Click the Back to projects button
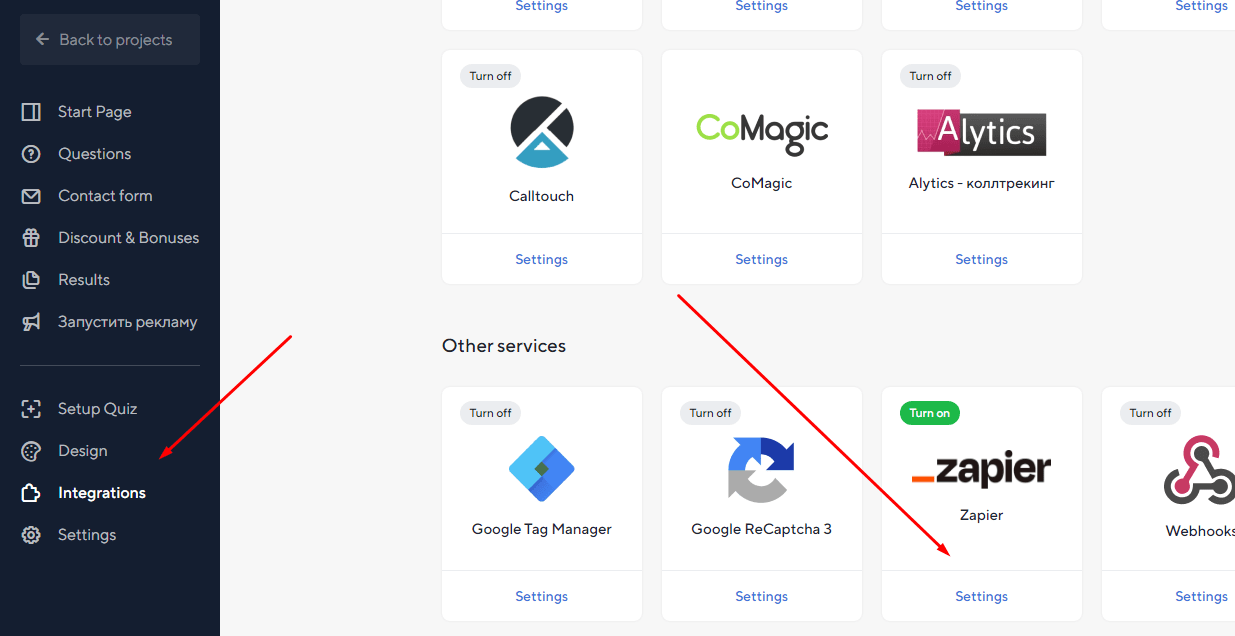 [110, 40]
